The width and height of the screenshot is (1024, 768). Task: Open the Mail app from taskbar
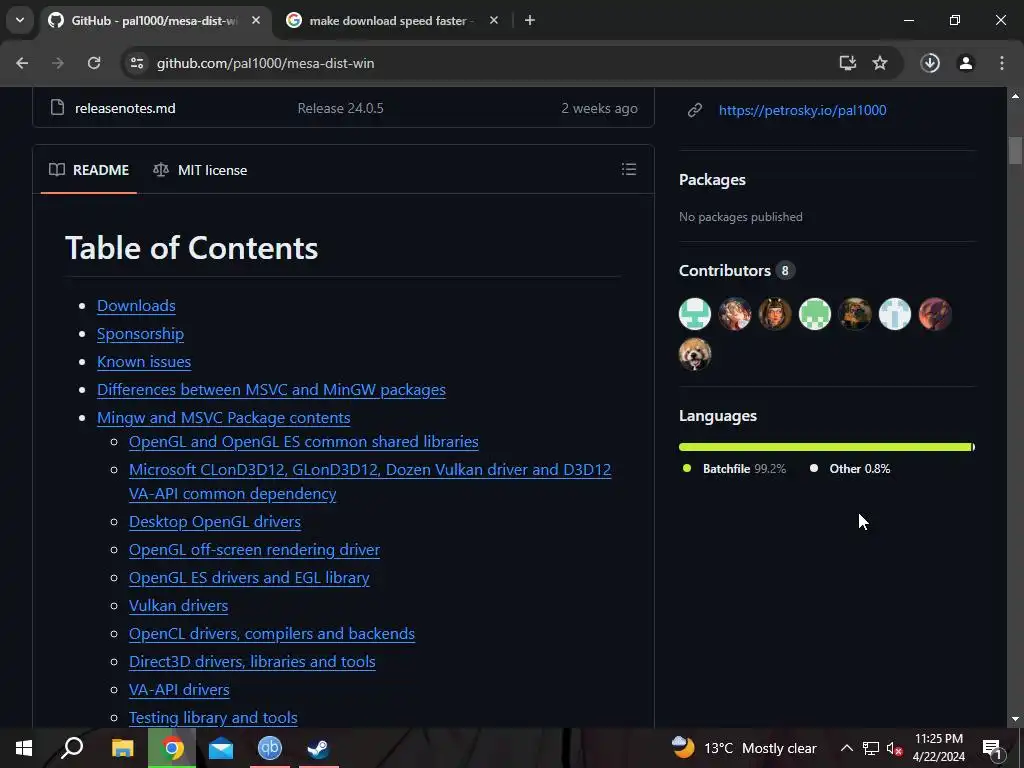[x=221, y=748]
